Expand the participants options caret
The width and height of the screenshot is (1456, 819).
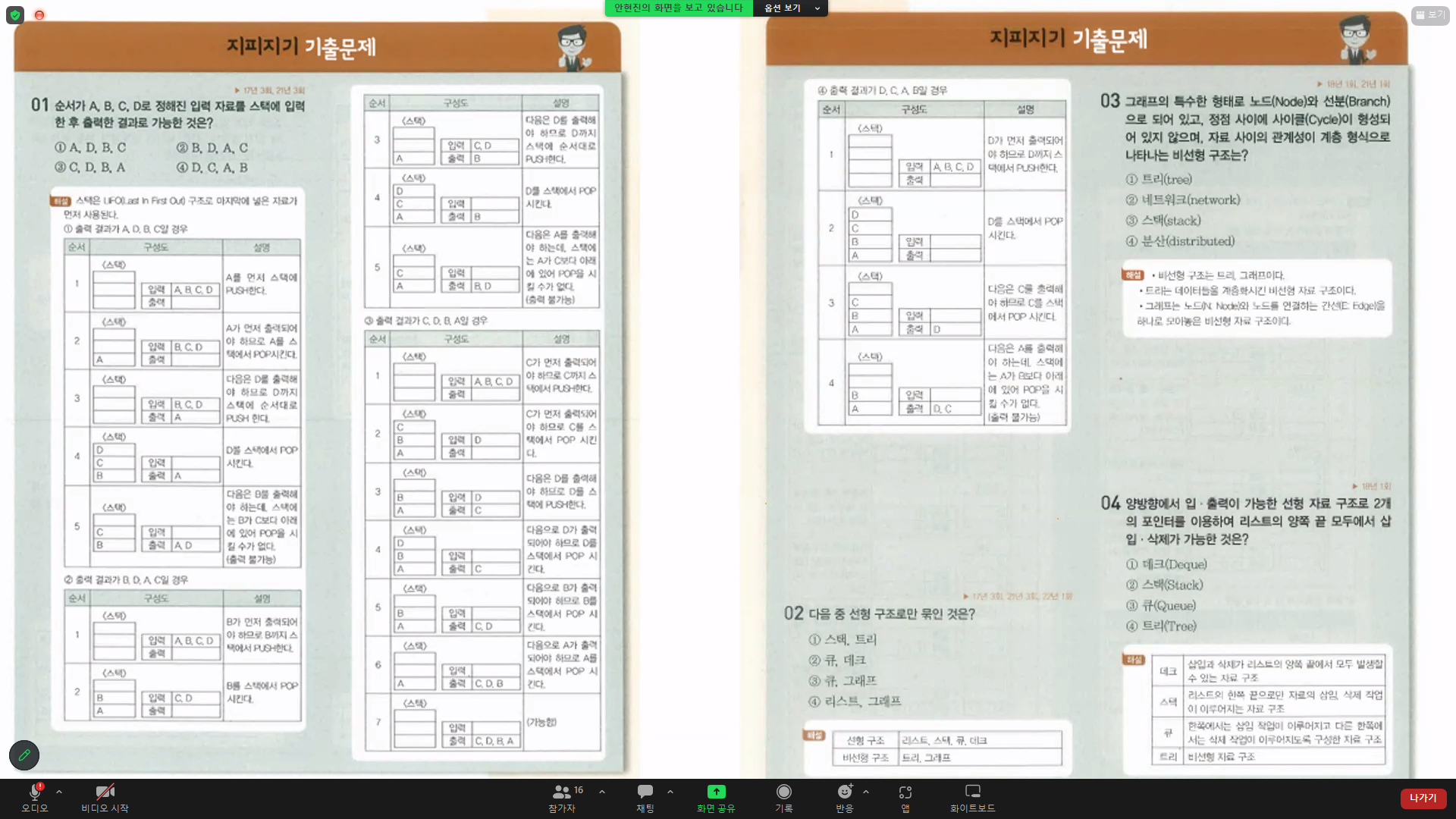point(602,791)
